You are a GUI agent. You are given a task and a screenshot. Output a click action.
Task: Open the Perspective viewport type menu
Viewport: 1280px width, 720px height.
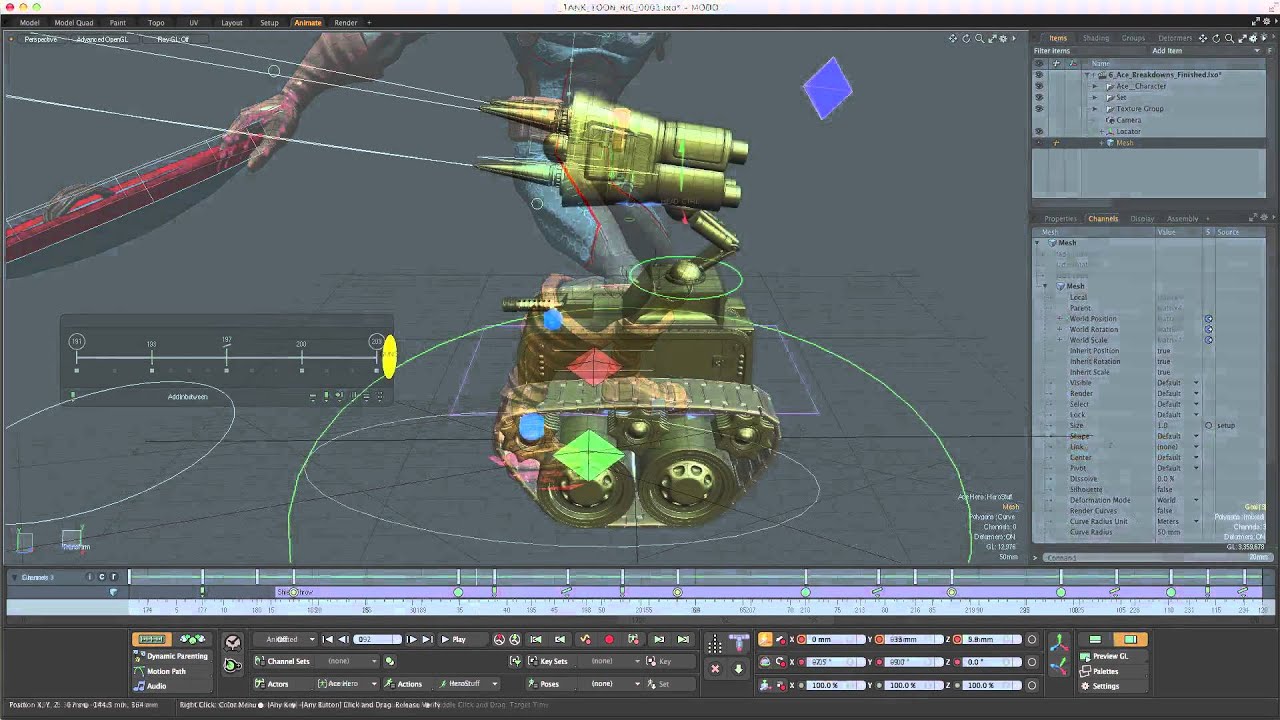[40, 39]
